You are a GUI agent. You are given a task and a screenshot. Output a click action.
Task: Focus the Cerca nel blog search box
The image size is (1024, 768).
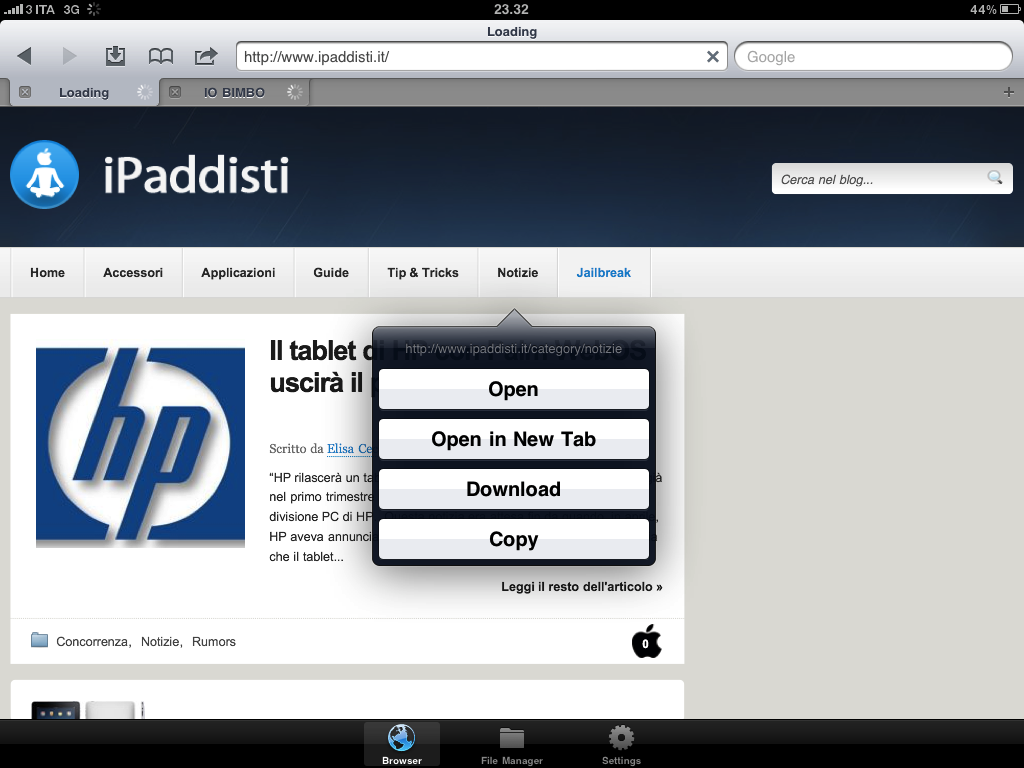click(x=892, y=179)
